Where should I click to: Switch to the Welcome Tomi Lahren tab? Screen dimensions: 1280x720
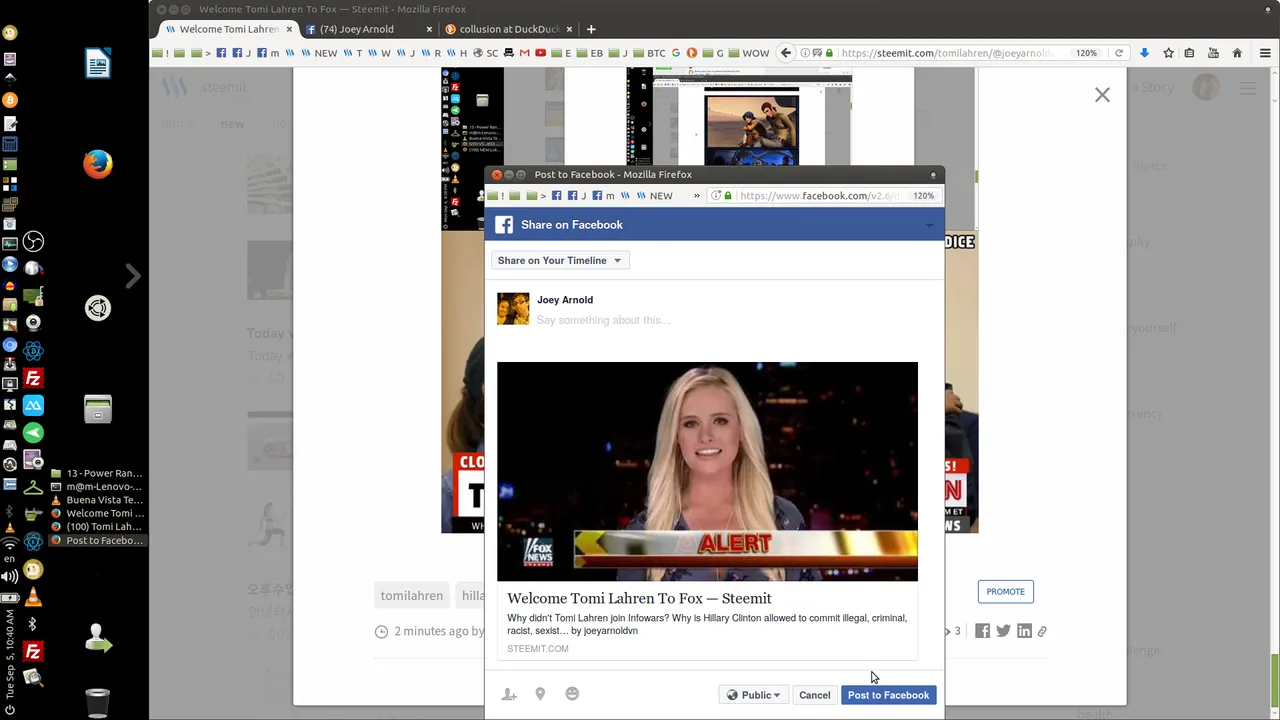click(229, 29)
